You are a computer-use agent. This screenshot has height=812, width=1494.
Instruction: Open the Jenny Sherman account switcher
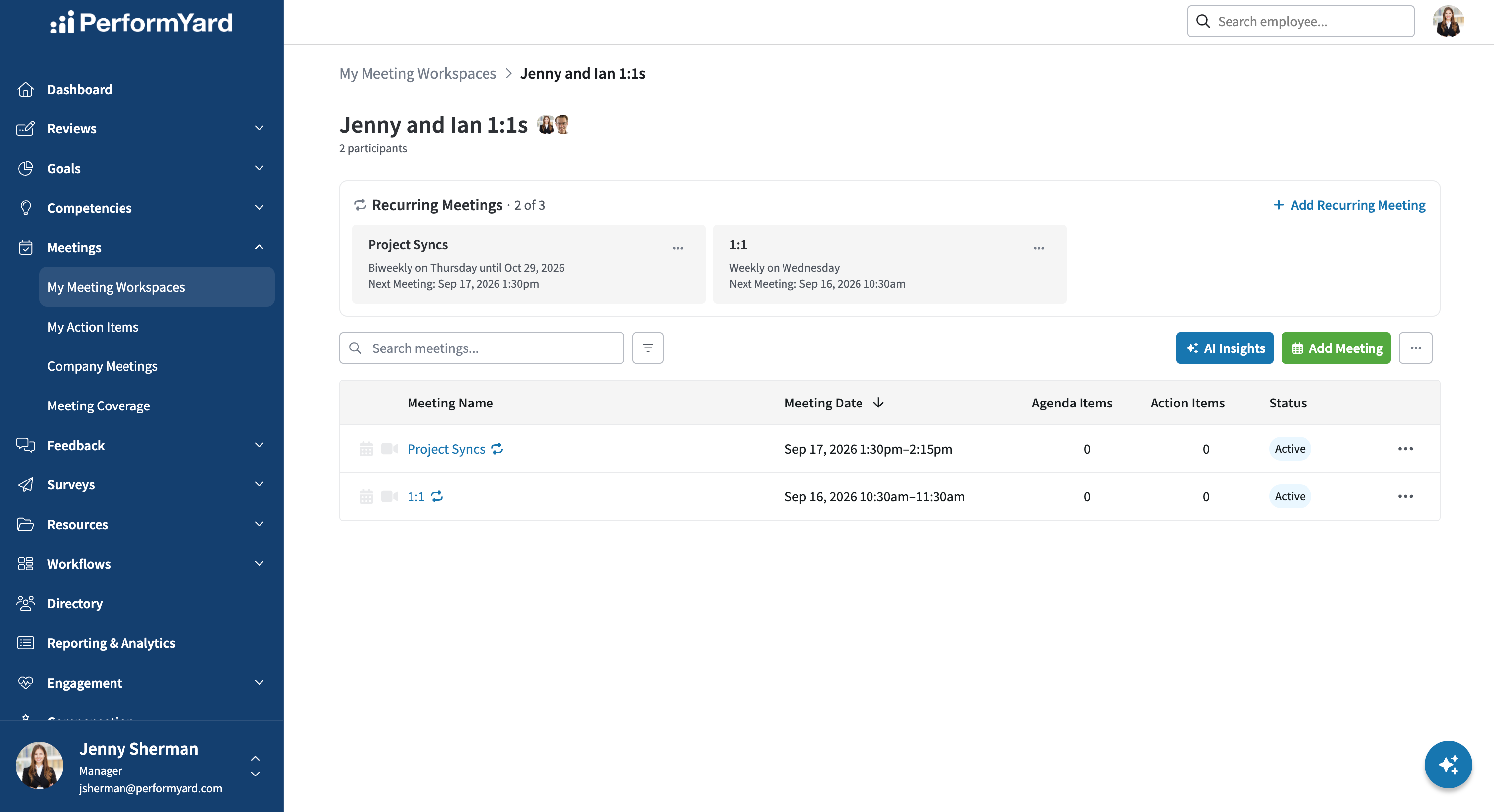[x=255, y=766]
